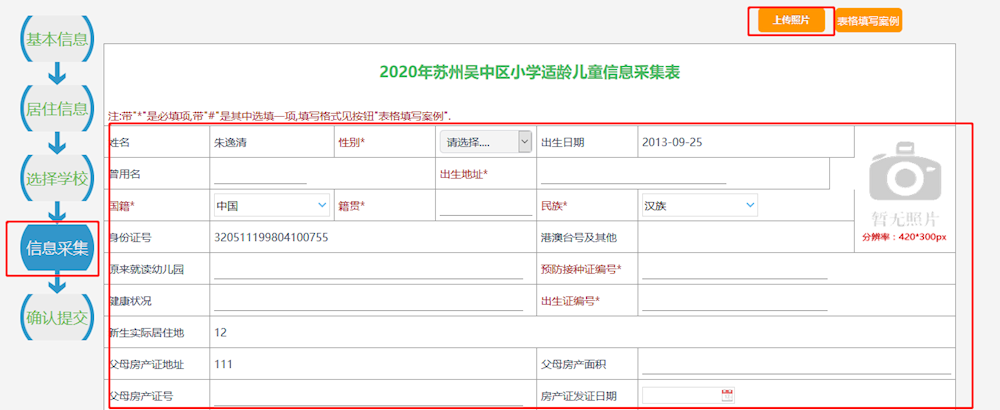Open the calendar icon for 房产证发证日期
The width and height of the screenshot is (1000, 410).
[x=728, y=395]
